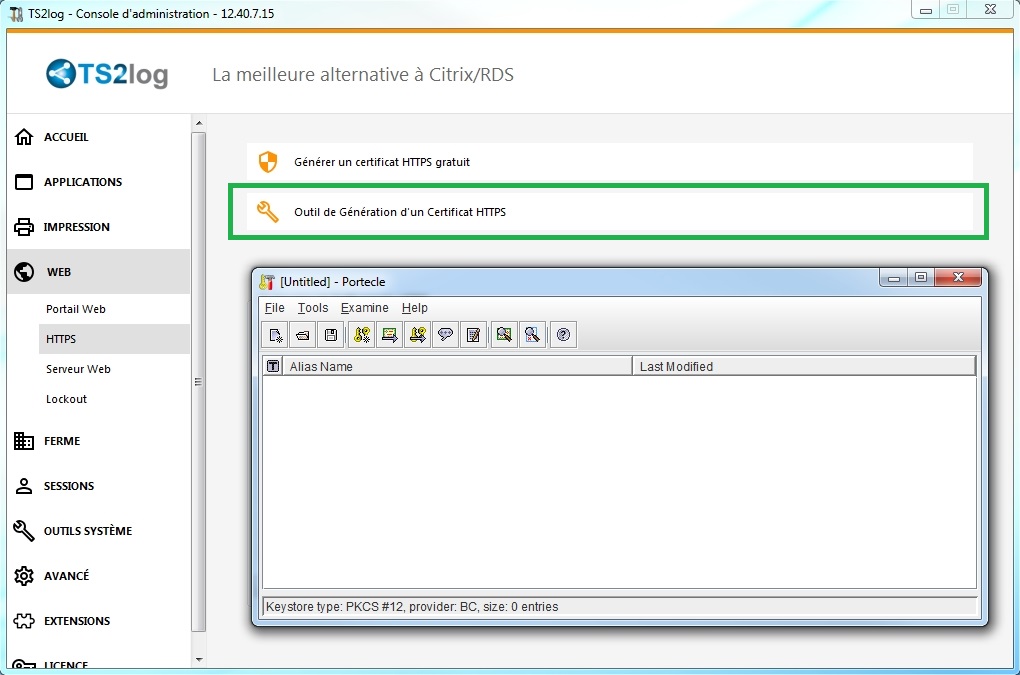Open the File menu in Portecle
The height and width of the screenshot is (675, 1020).
pyautogui.click(x=275, y=308)
